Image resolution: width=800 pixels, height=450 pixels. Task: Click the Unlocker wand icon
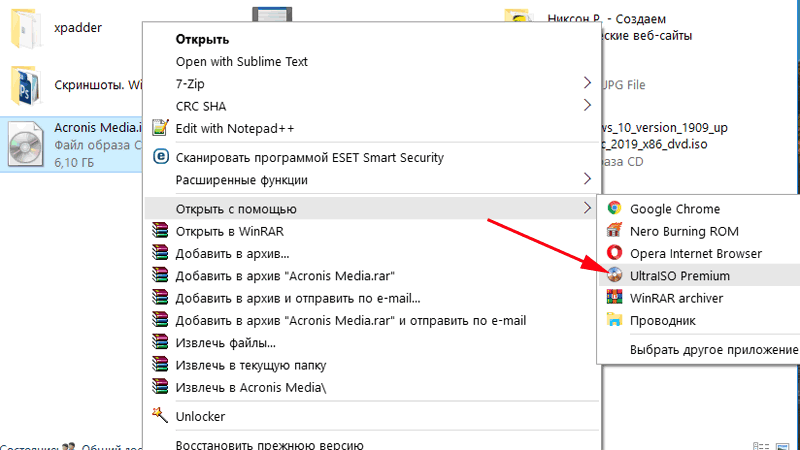160,415
